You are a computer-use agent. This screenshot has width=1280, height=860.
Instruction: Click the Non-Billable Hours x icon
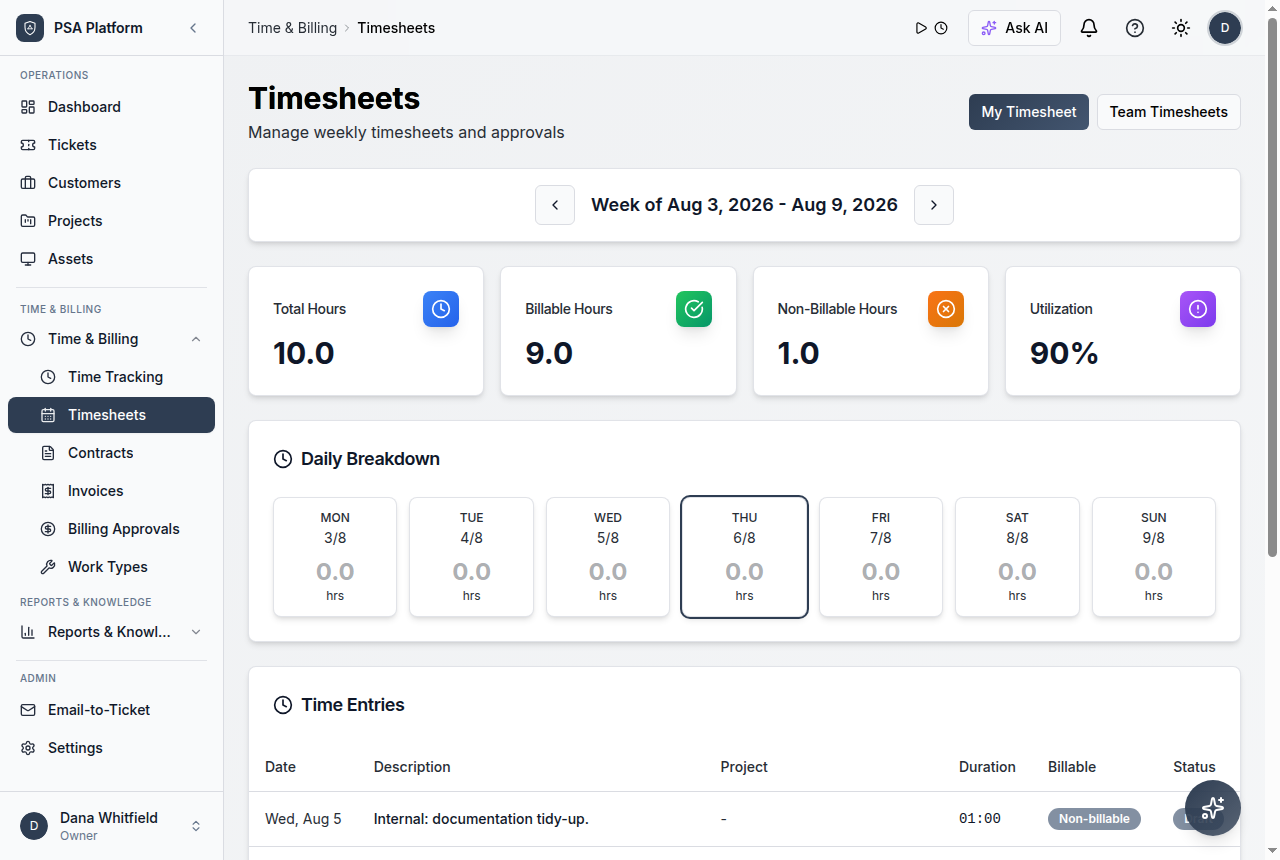[x=946, y=309]
